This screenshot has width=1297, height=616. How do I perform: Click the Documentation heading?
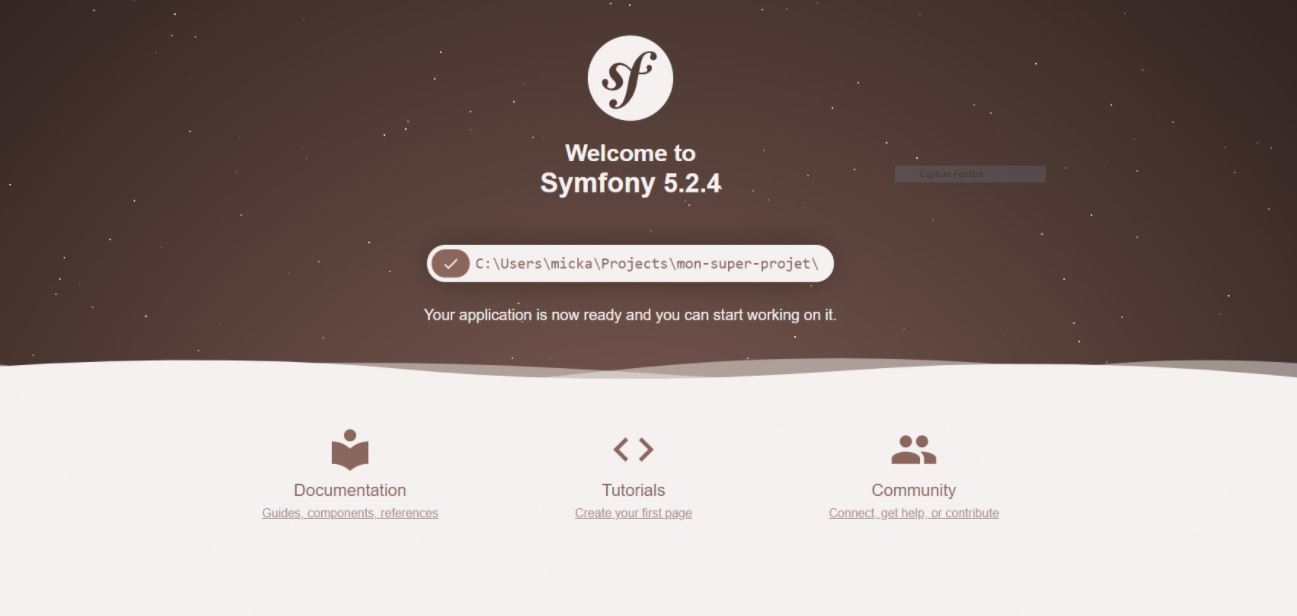(350, 490)
